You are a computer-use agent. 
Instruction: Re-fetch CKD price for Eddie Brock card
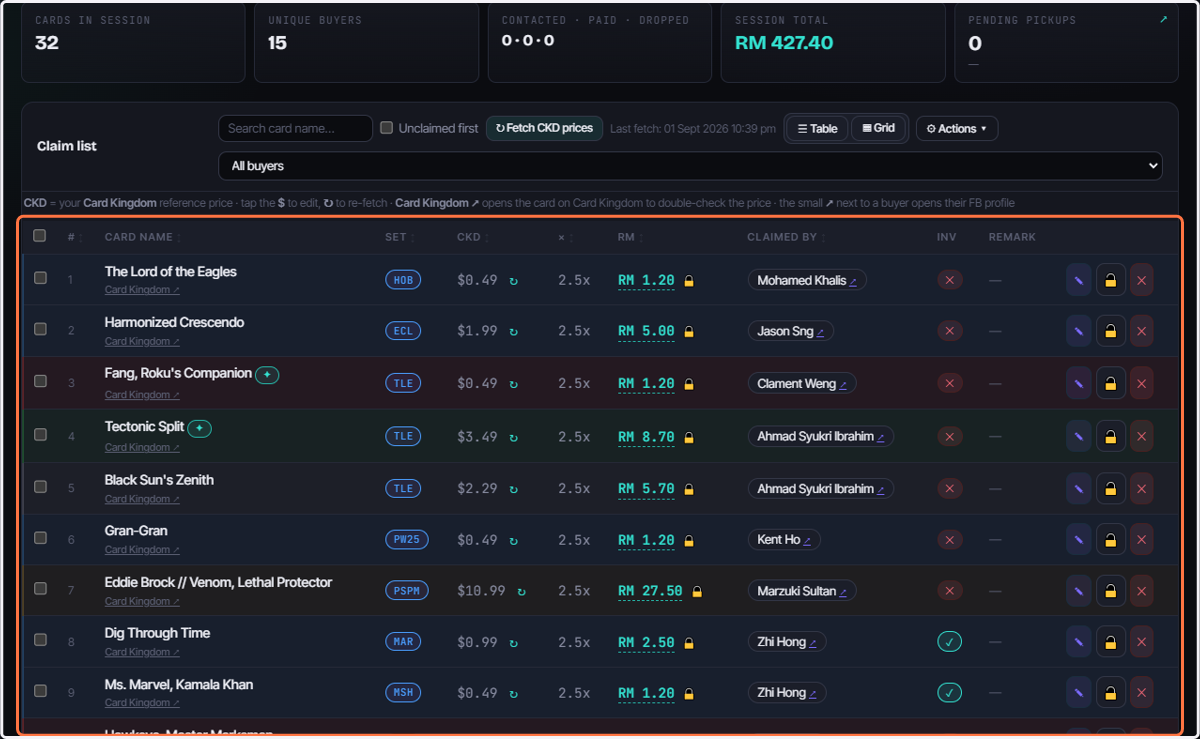point(521,591)
